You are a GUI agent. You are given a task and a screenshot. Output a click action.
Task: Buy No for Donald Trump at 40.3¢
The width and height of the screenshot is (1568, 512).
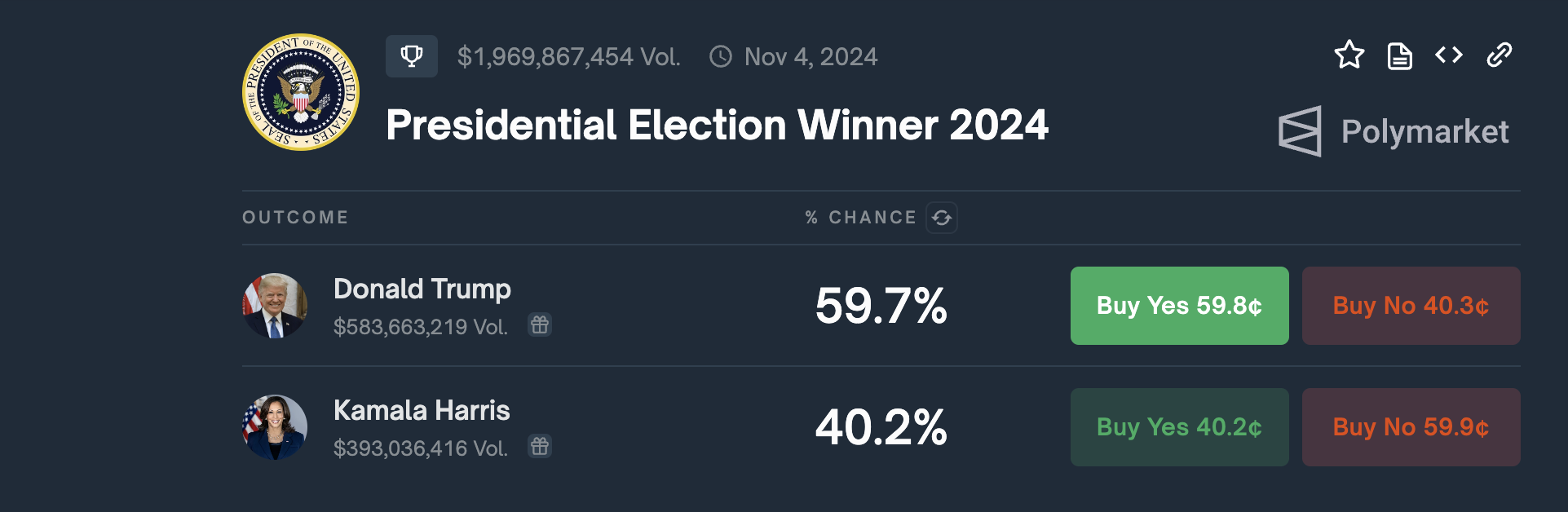tap(1411, 306)
